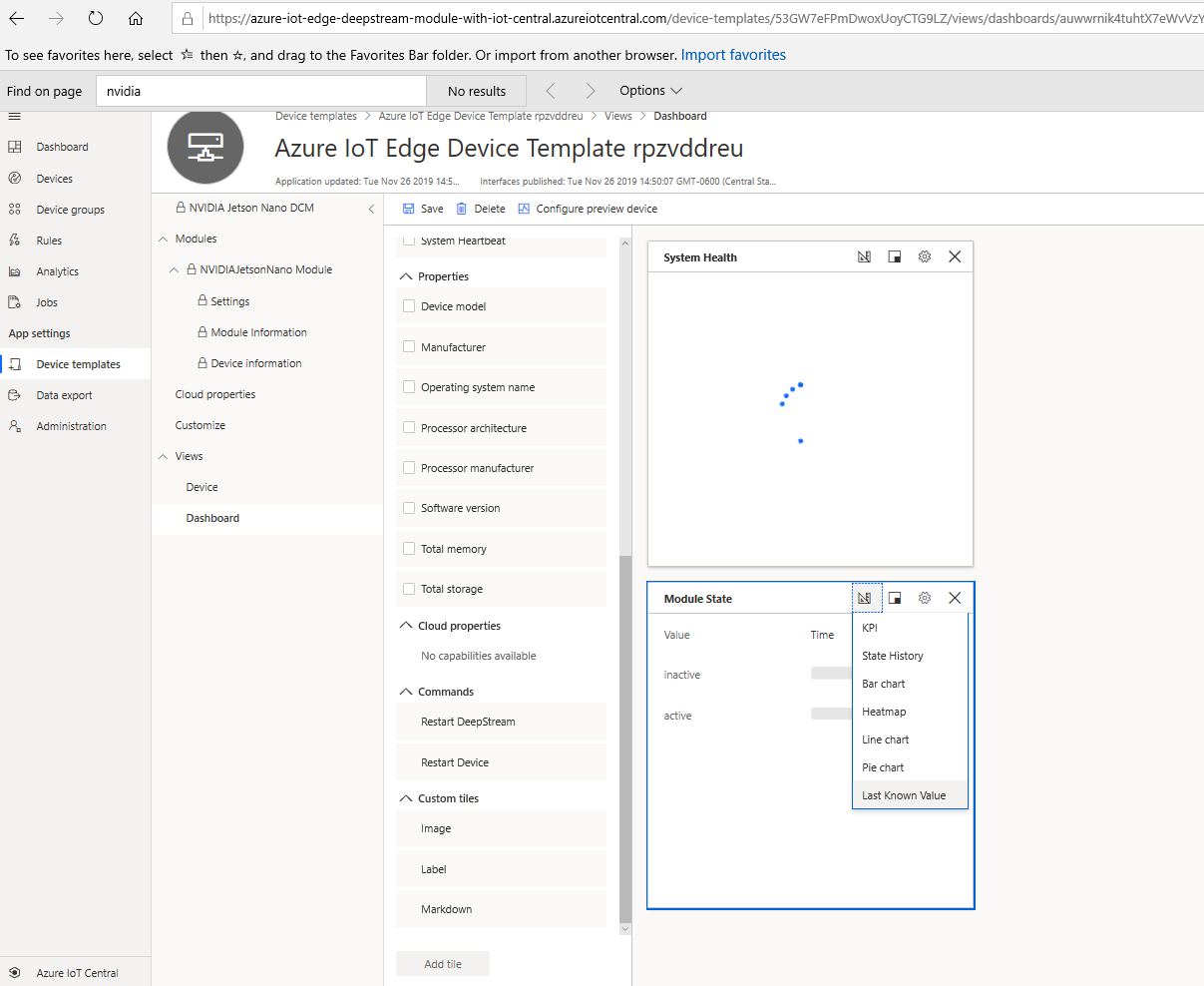Collapse the Custom tiles section
1204x986 pixels.
[x=406, y=798]
